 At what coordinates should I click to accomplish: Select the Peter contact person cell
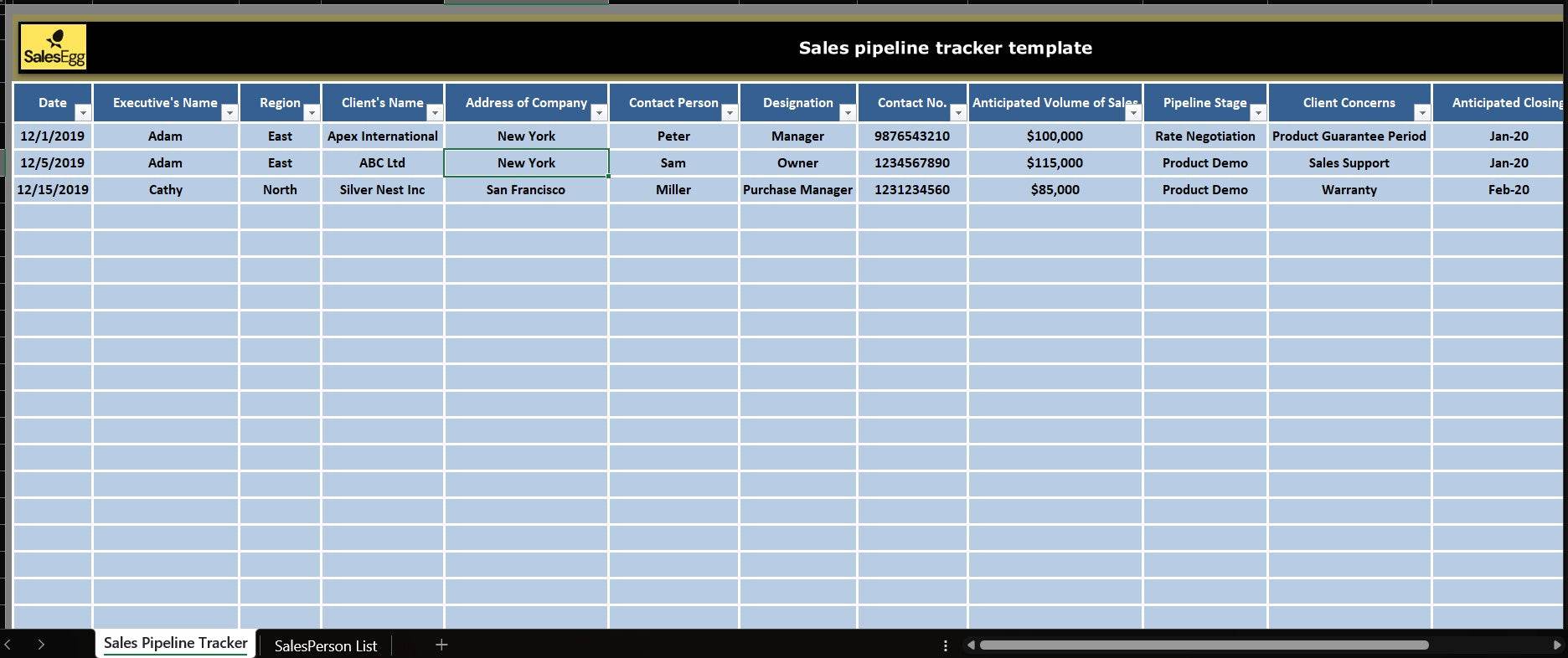(x=673, y=136)
